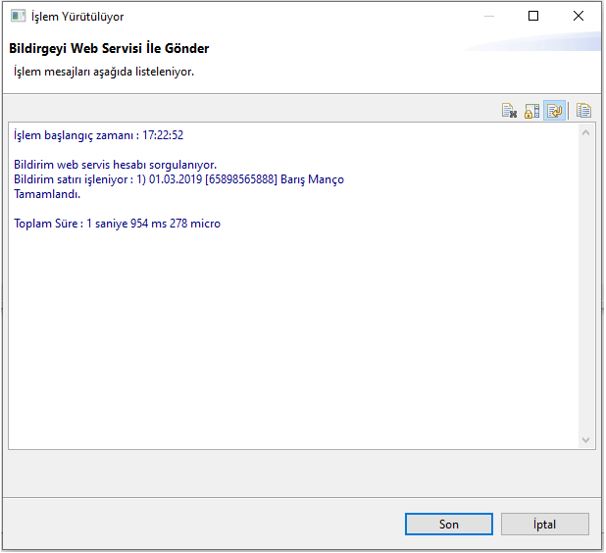Toggle the scroll lock icon

[532, 111]
